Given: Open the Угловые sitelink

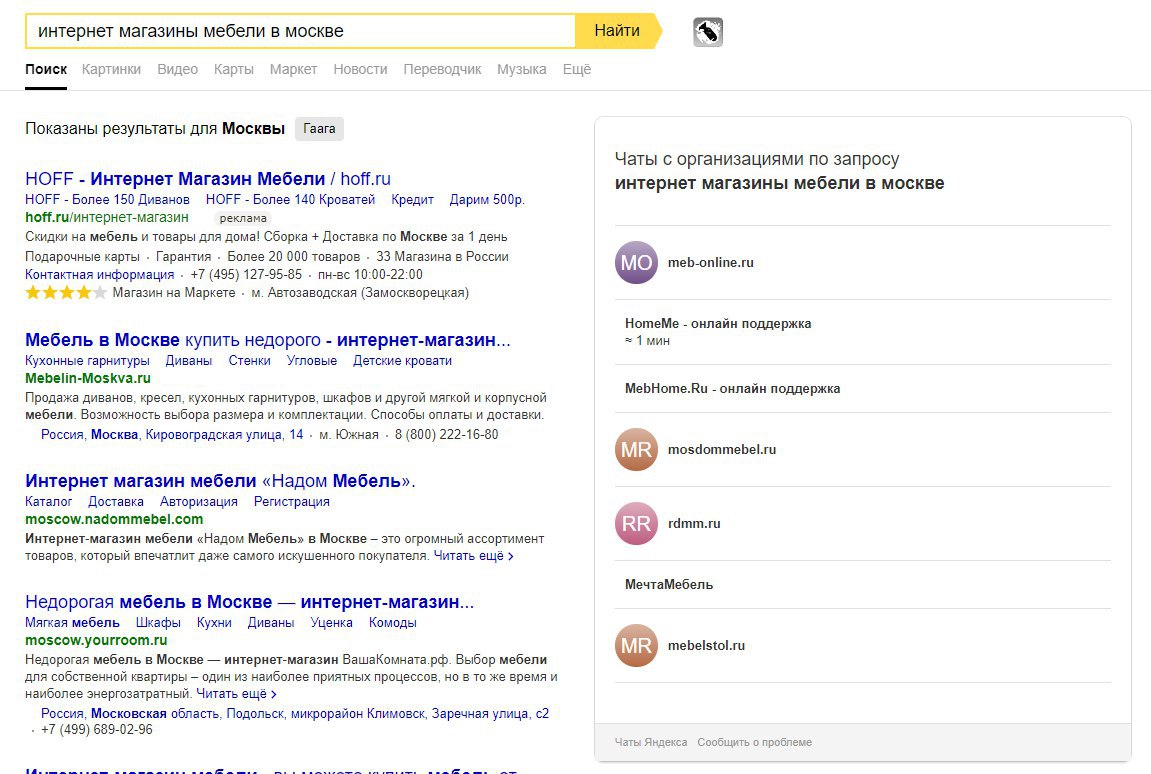Looking at the screenshot, I should [312, 361].
